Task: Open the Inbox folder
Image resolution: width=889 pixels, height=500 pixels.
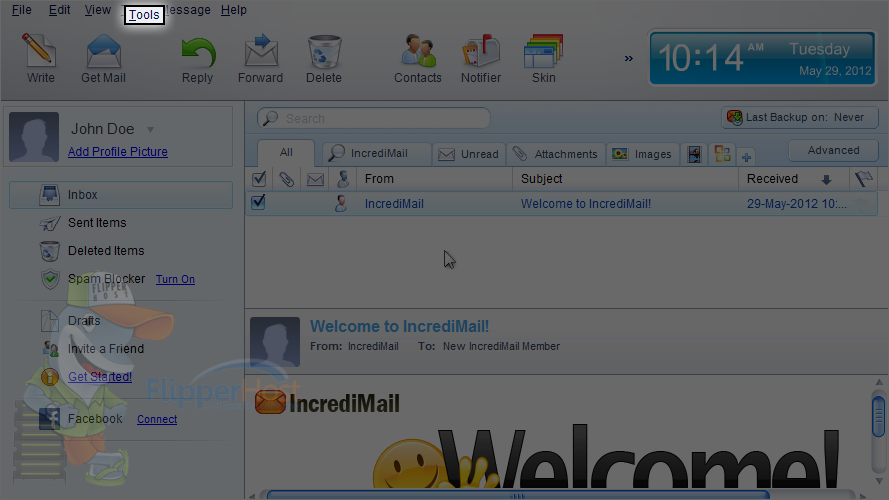Action: click(x=121, y=194)
